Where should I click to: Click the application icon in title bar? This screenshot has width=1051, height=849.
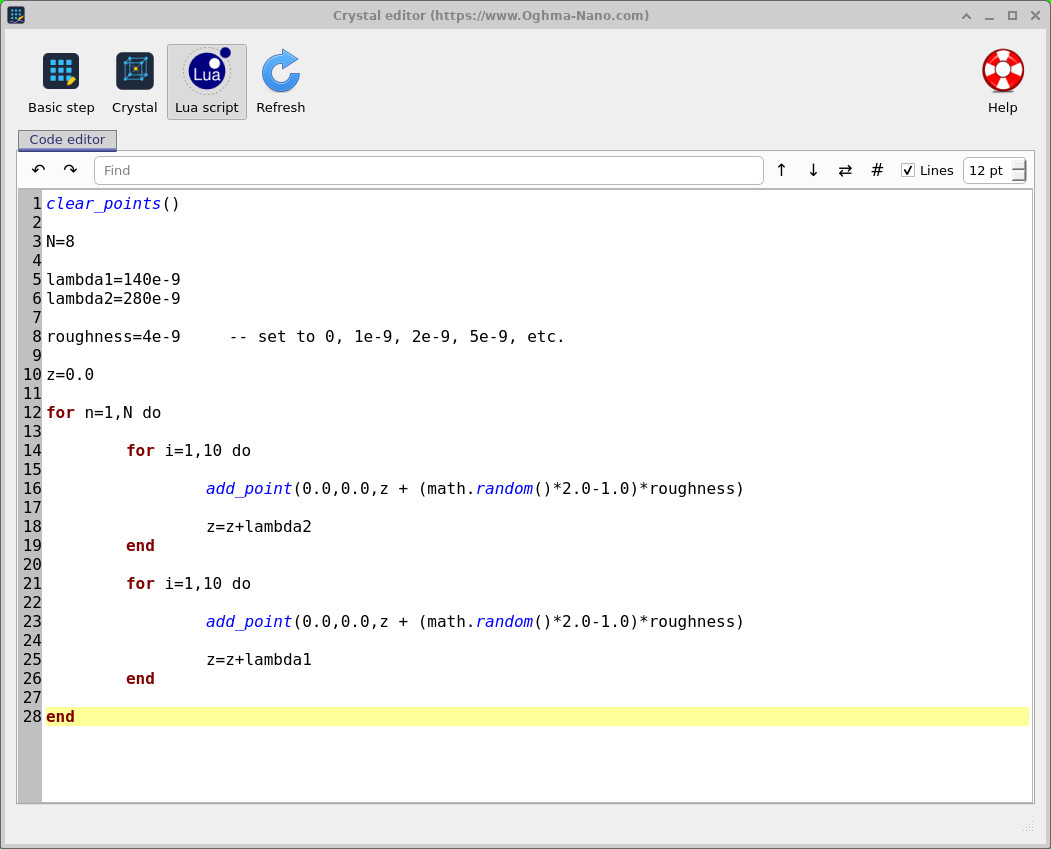[x=16, y=15]
